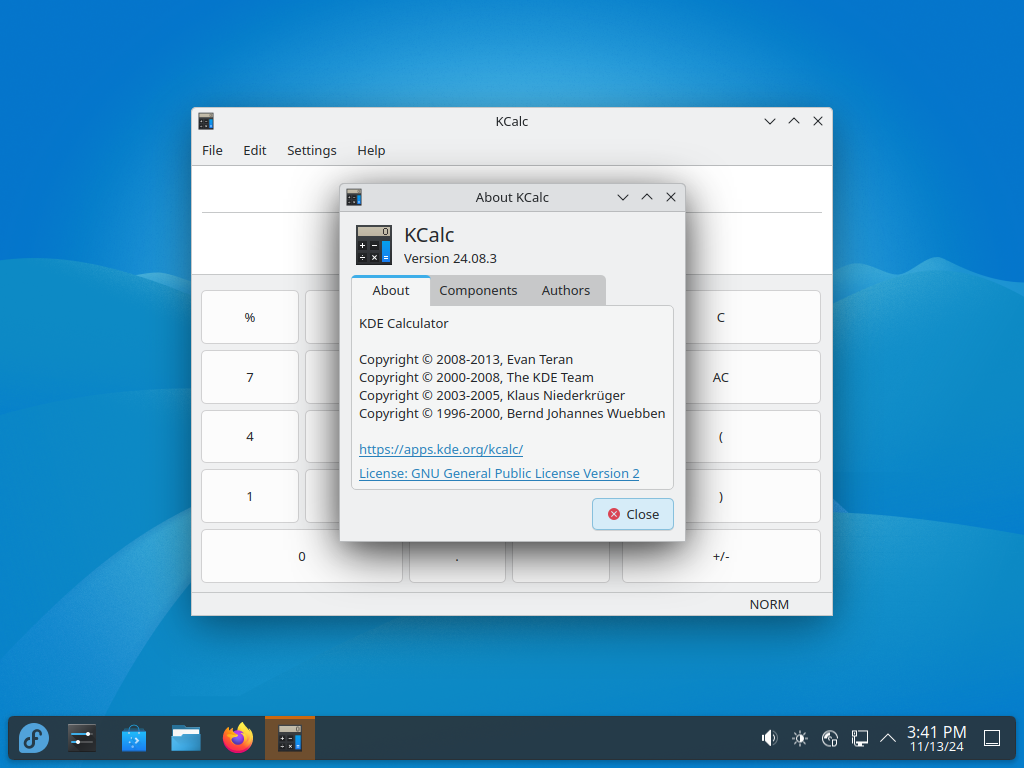Click the Peek at Desktop icon
This screenshot has height=768, width=1024.
click(x=992, y=739)
